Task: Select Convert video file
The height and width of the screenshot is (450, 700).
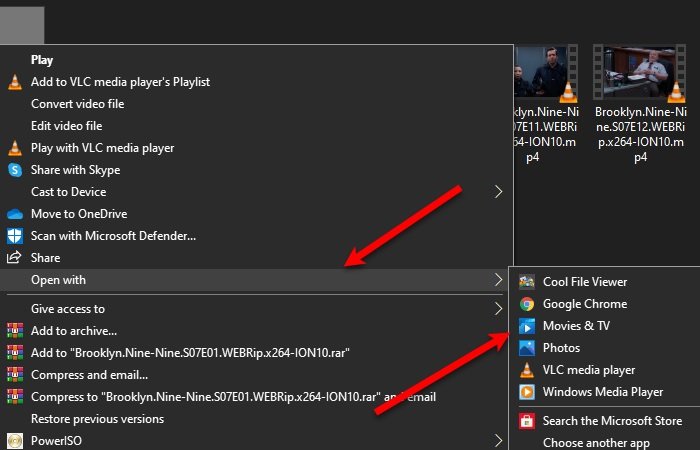Action: click(78, 104)
